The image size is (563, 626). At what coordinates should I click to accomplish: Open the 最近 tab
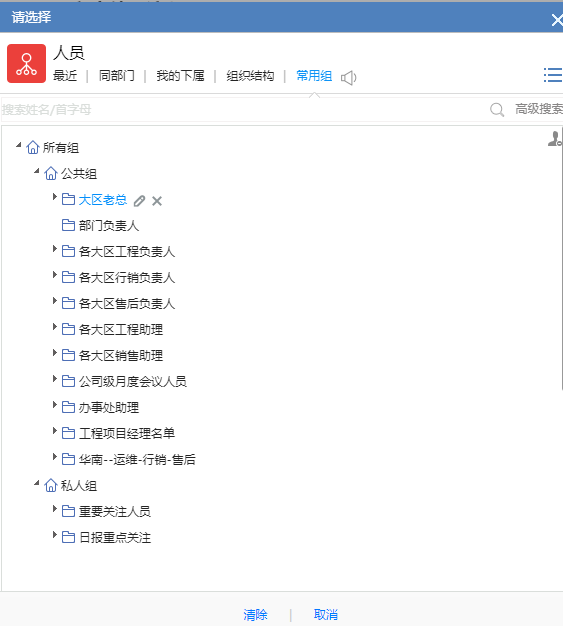tap(65, 75)
